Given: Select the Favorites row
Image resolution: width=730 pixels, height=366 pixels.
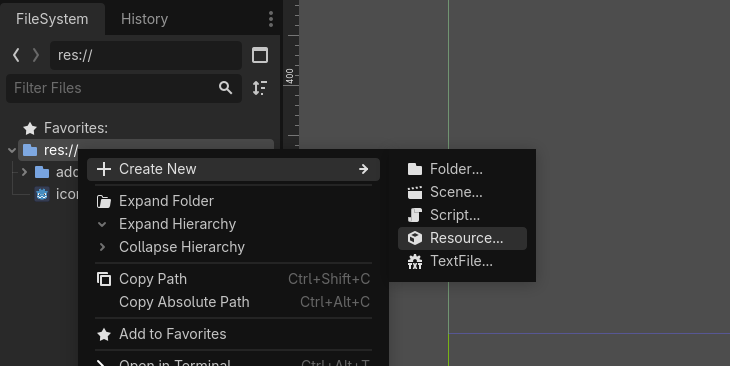Looking at the screenshot, I should tap(146, 128).
